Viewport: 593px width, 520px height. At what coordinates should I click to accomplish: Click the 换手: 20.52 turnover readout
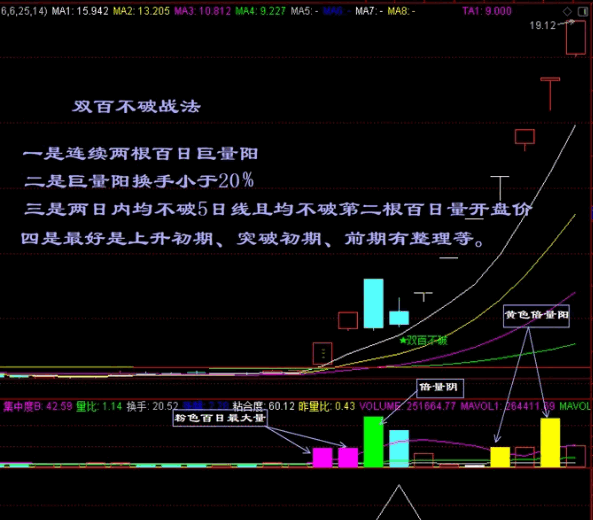pos(152,407)
